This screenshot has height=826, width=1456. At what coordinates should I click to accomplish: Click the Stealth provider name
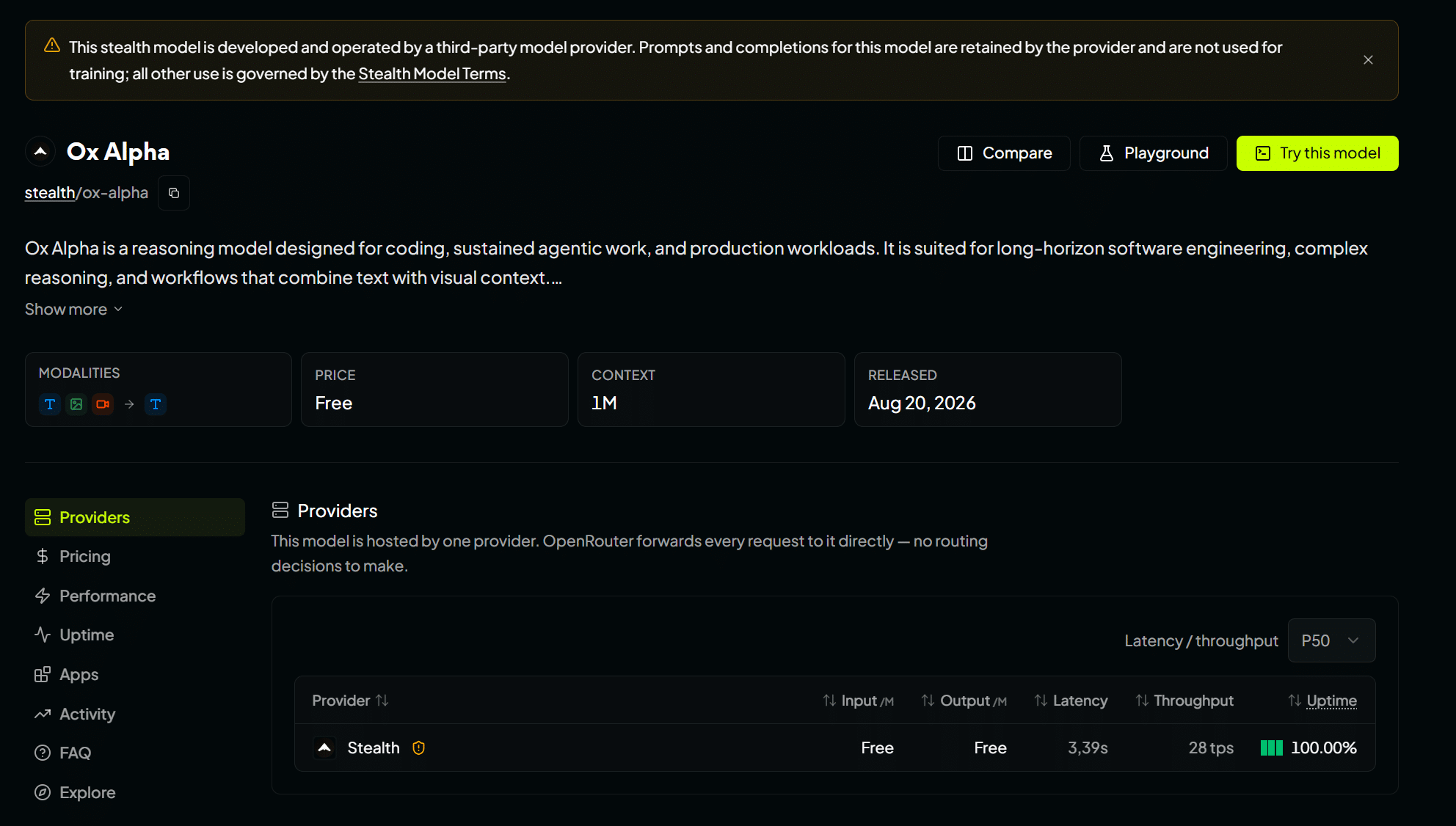pyautogui.click(x=374, y=748)
